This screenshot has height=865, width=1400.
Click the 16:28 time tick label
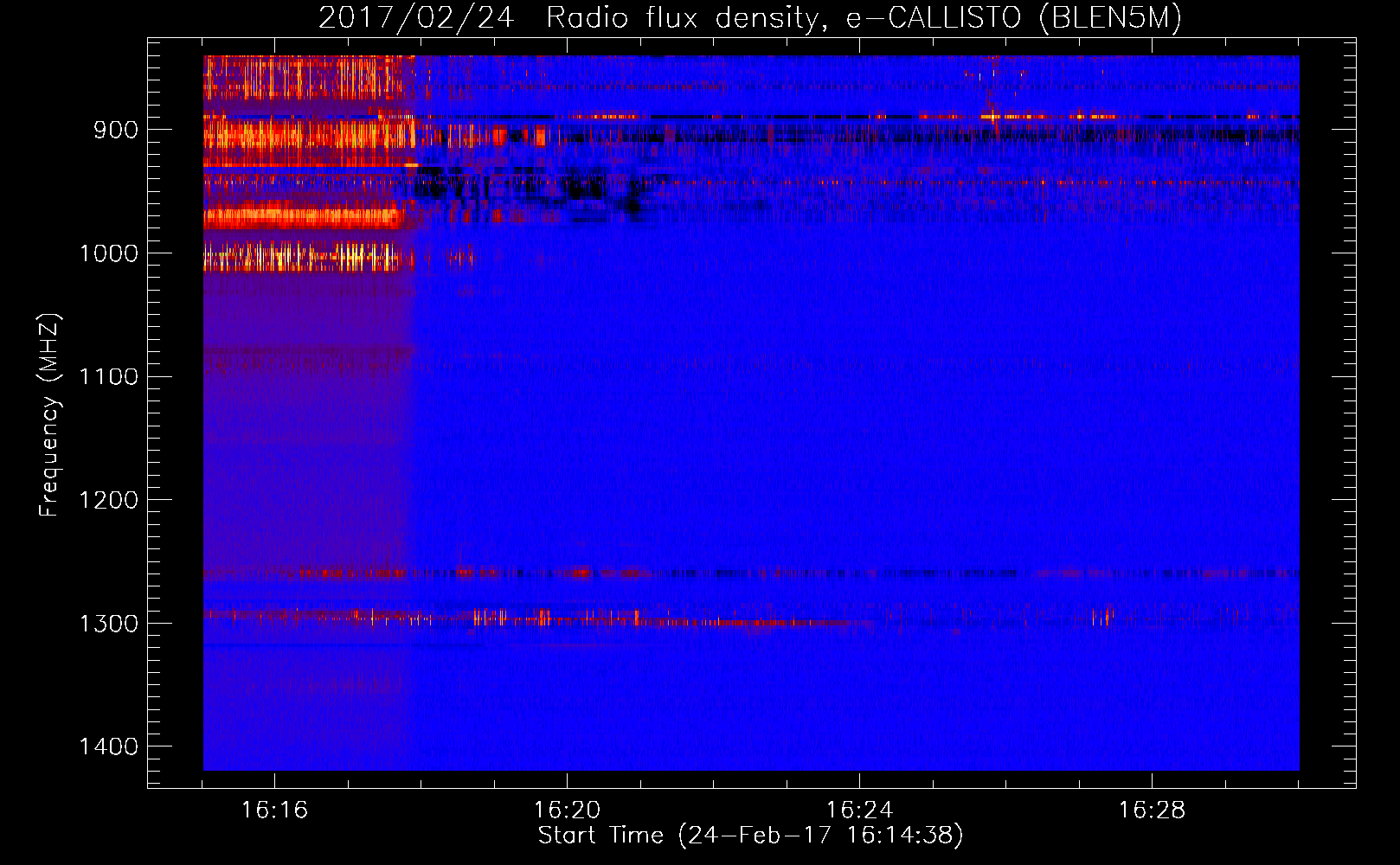1152,810
